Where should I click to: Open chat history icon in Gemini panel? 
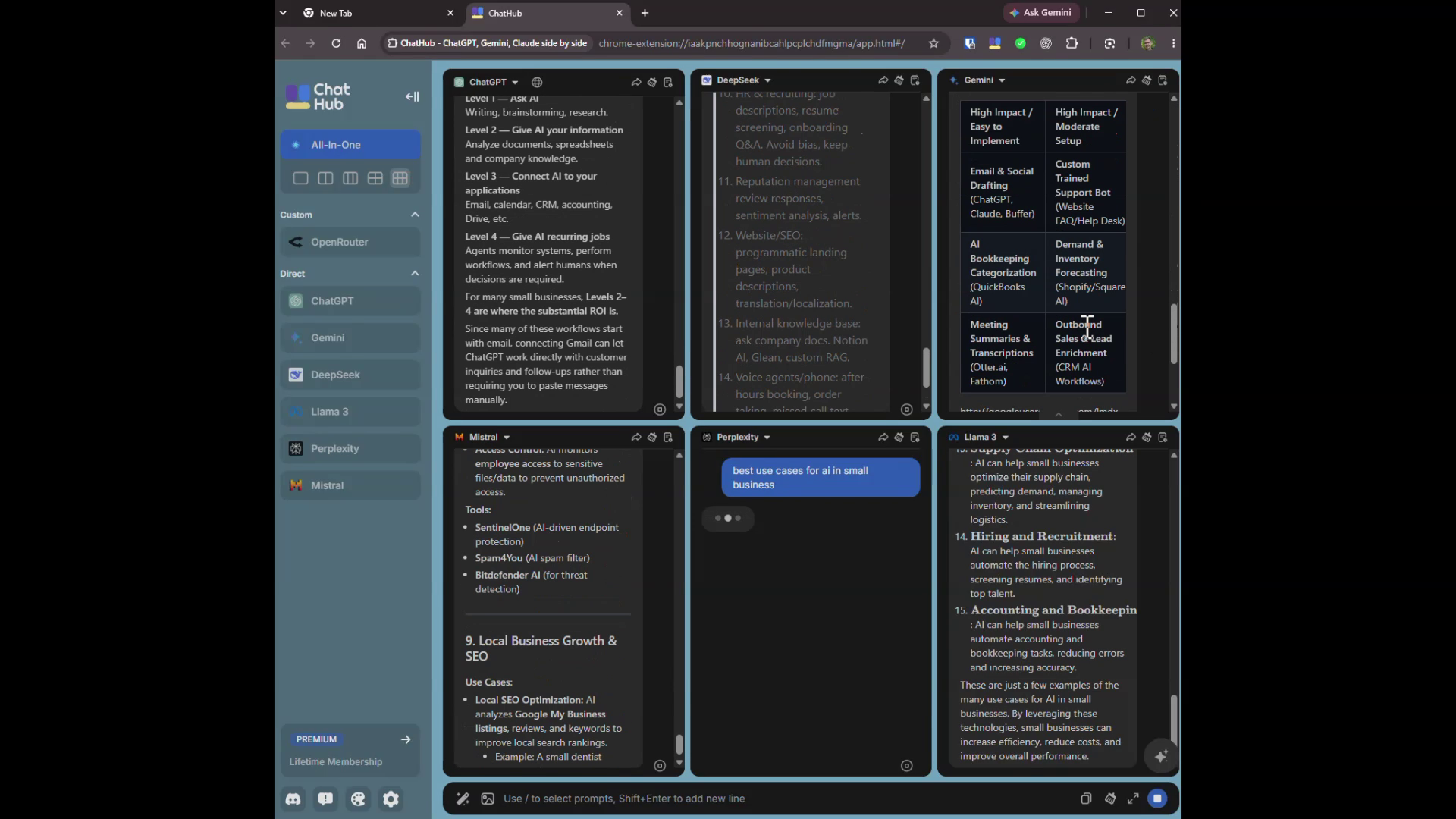click(x=1163, y=80)
